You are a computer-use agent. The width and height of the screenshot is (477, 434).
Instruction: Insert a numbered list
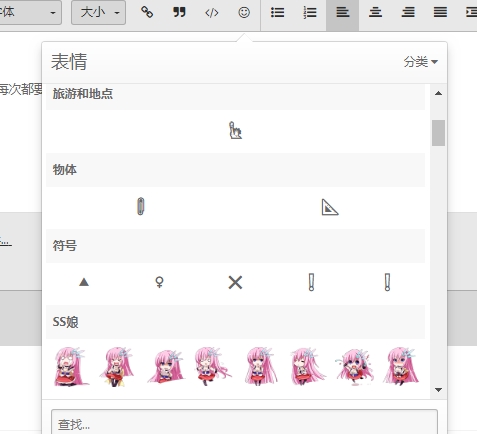(310, 12)
